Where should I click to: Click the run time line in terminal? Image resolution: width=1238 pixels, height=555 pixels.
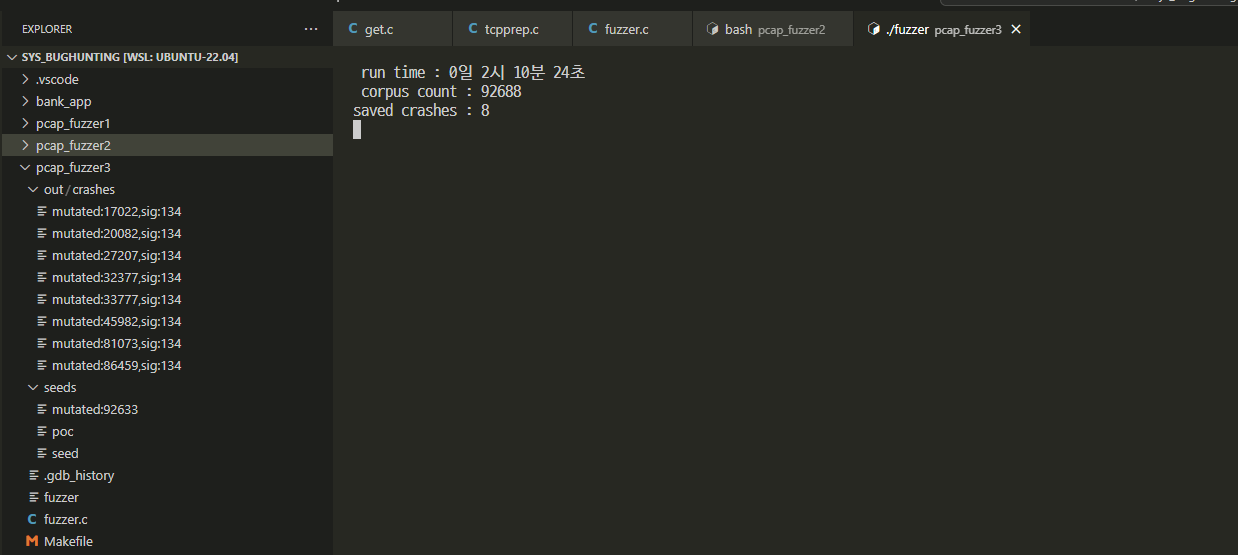pyautogui.click(x=473, y=72)
